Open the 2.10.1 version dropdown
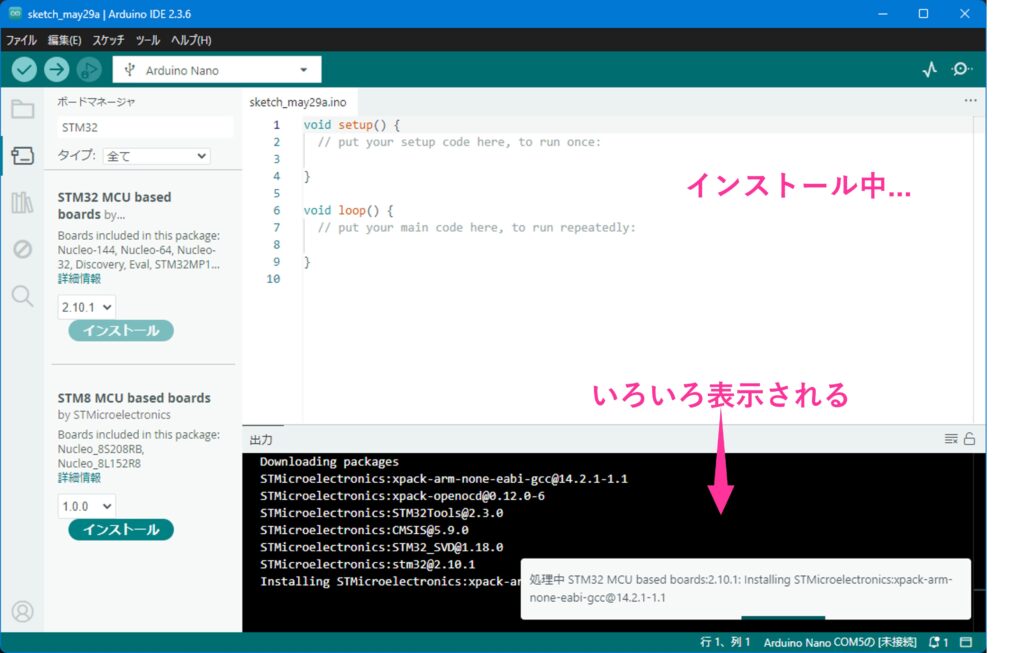Screen dimensions: 1024x653 pos(86,307)
